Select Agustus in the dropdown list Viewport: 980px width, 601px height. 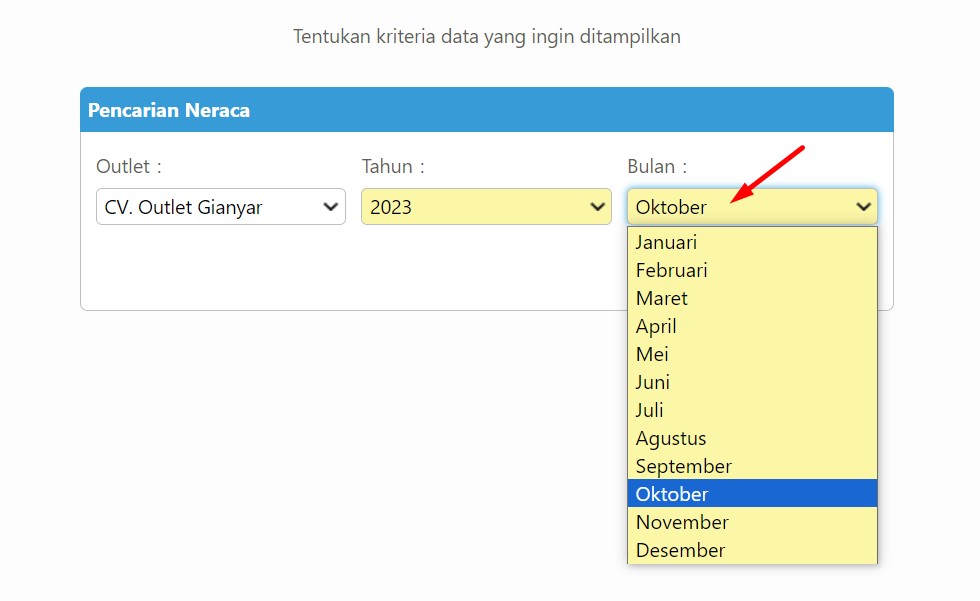pyautogui.click(x=752, y=439)
